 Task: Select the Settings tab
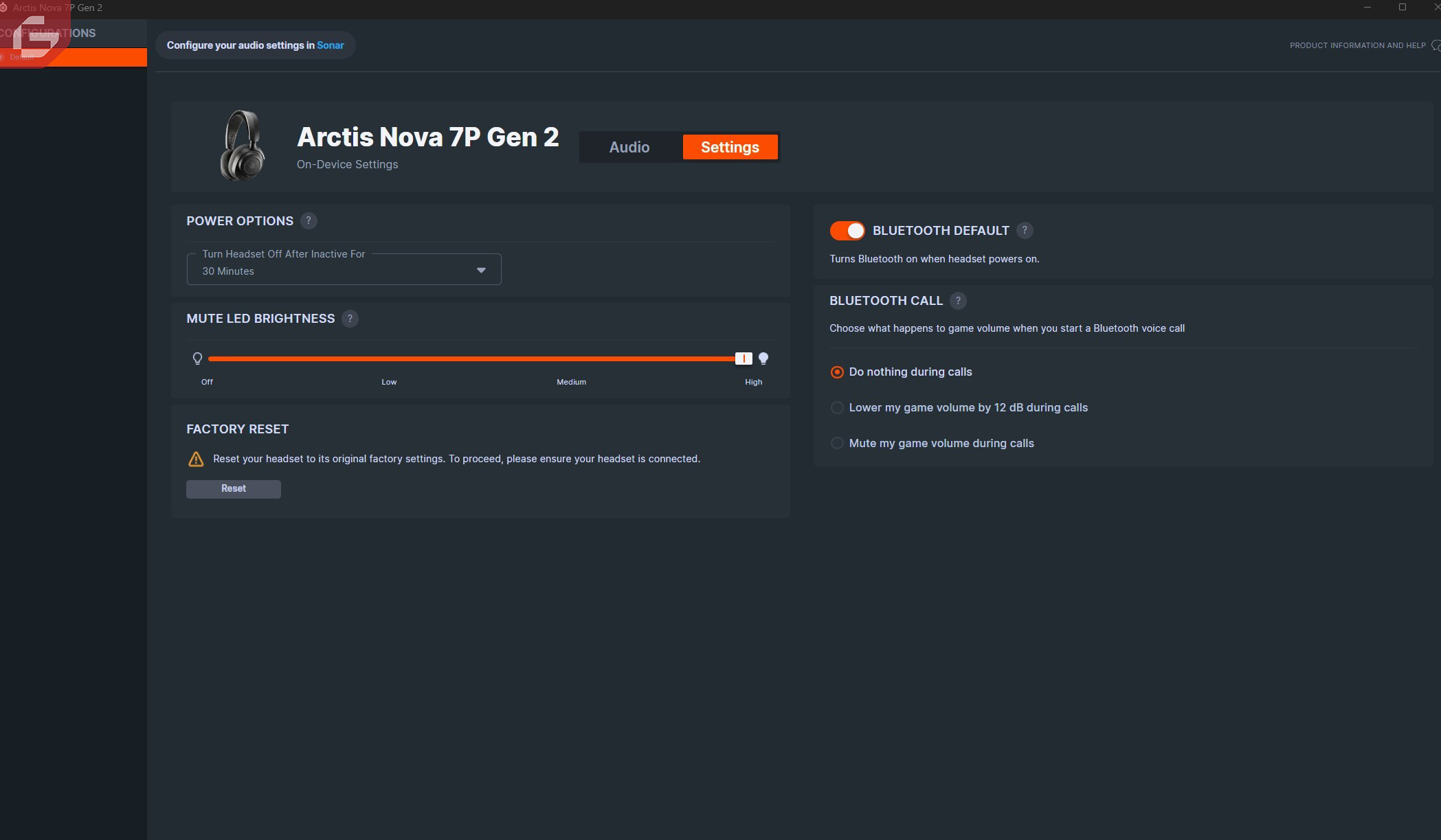(730, 147)
